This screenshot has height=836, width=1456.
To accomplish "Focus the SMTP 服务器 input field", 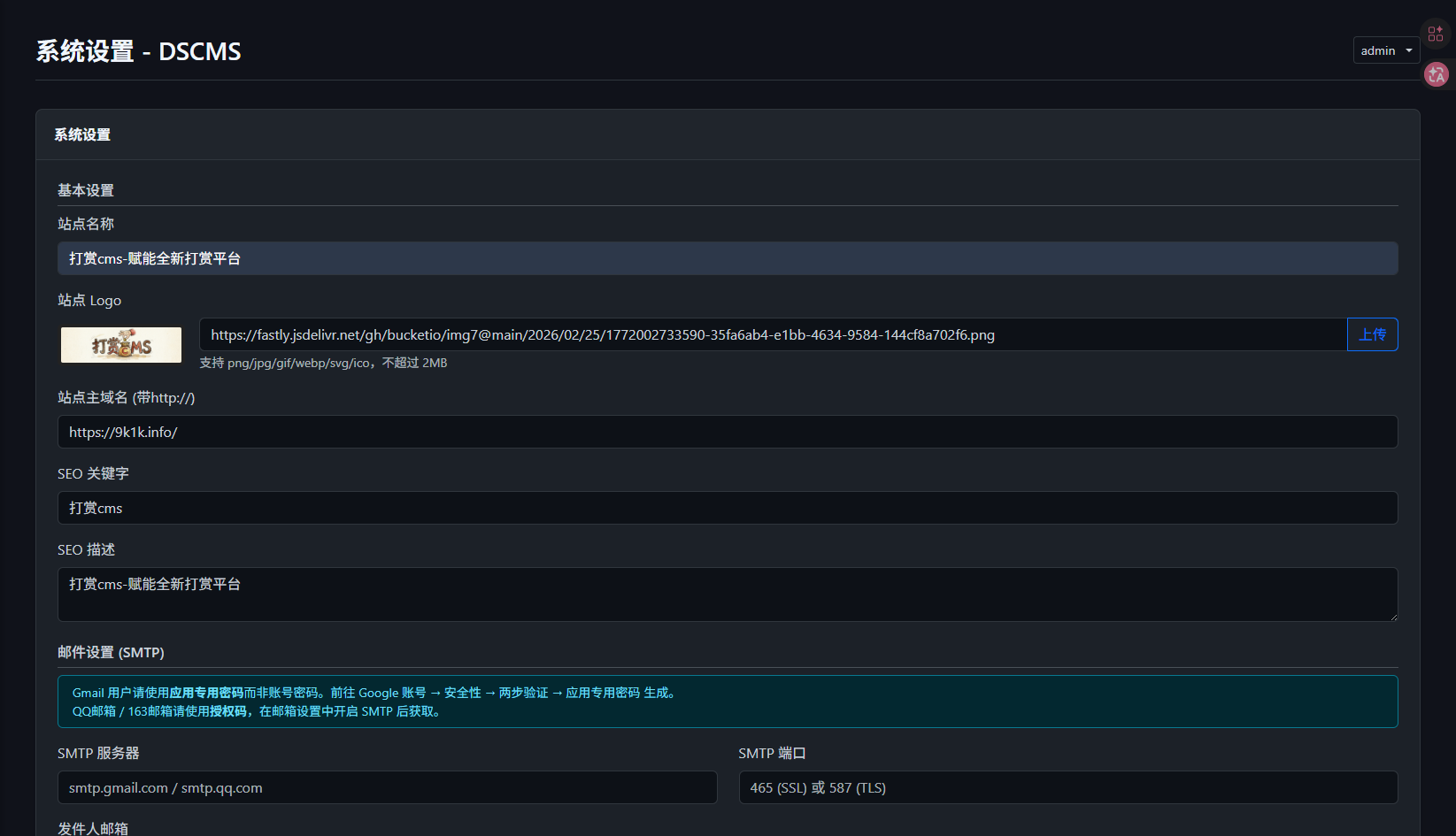I will tap(387, 787).
